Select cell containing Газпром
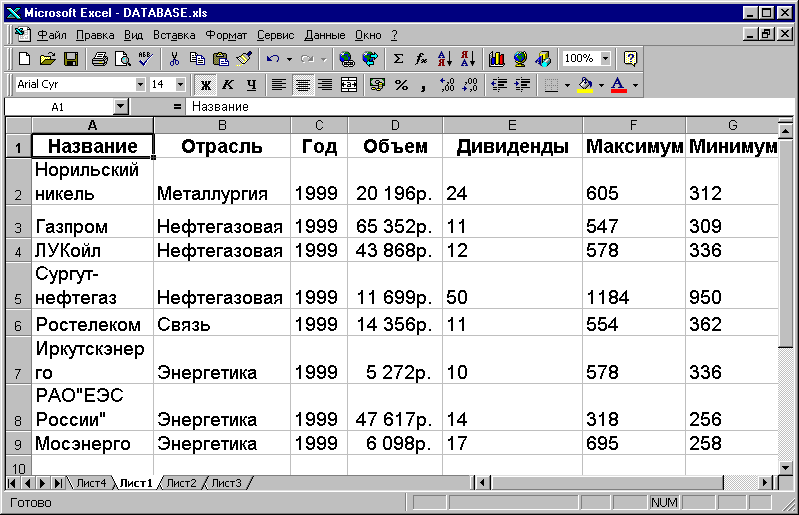The width and height of the screenshot is (799, 515). [x=93, y=222]
